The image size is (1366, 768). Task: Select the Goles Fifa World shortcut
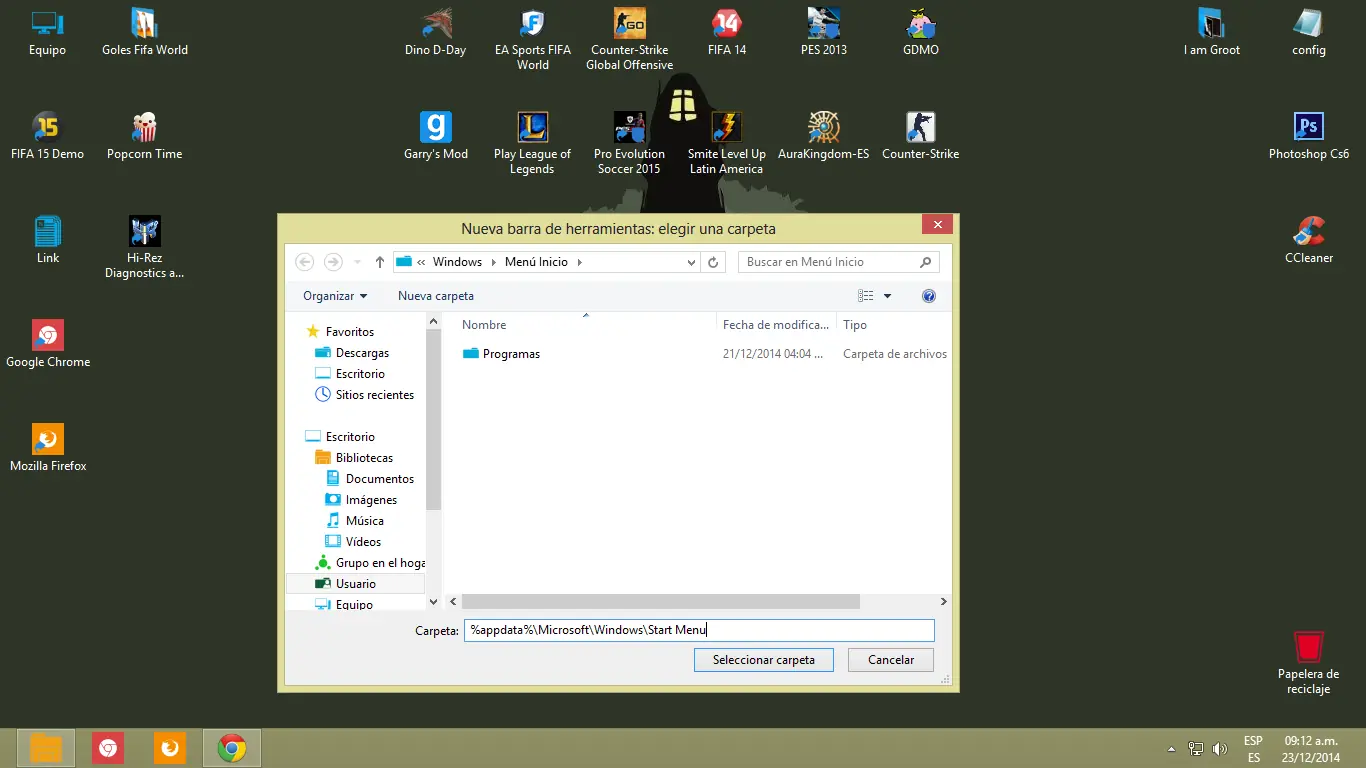coord(145,32)
